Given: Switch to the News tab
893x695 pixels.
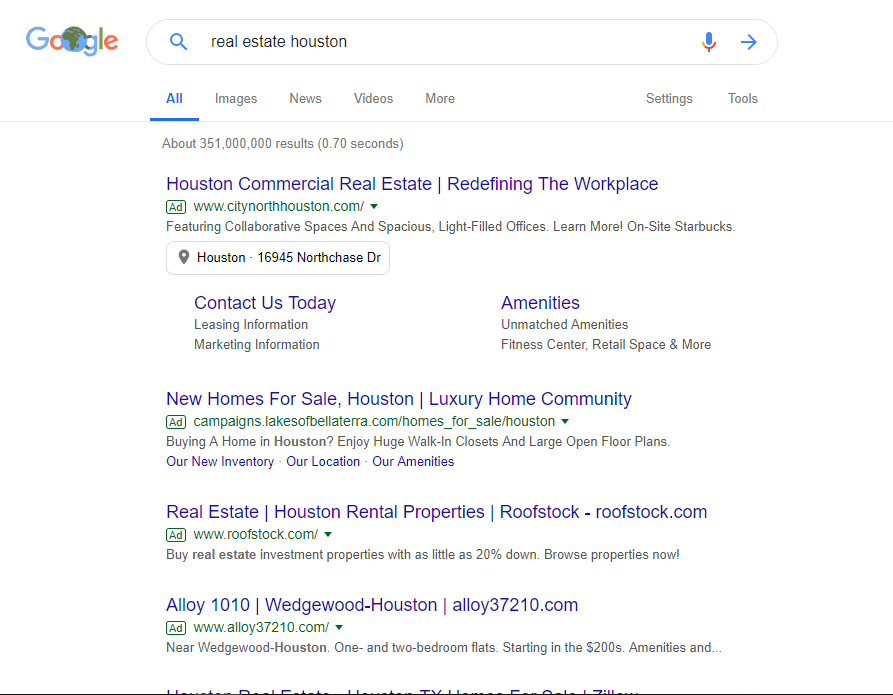Looking at the screenshot, I should tap(305, 99).
